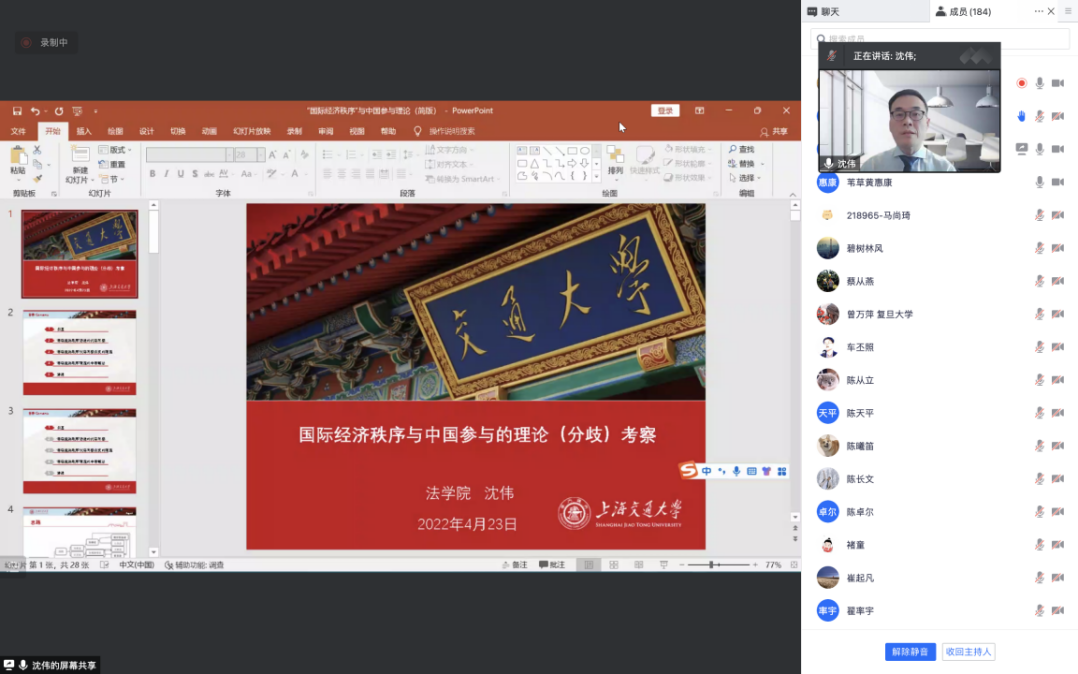Image resolution: width=1078 pixels, height=674 pixels.
Task: Select slide 3 thumbnail in slide panel
Action: (x=80, y=450)
